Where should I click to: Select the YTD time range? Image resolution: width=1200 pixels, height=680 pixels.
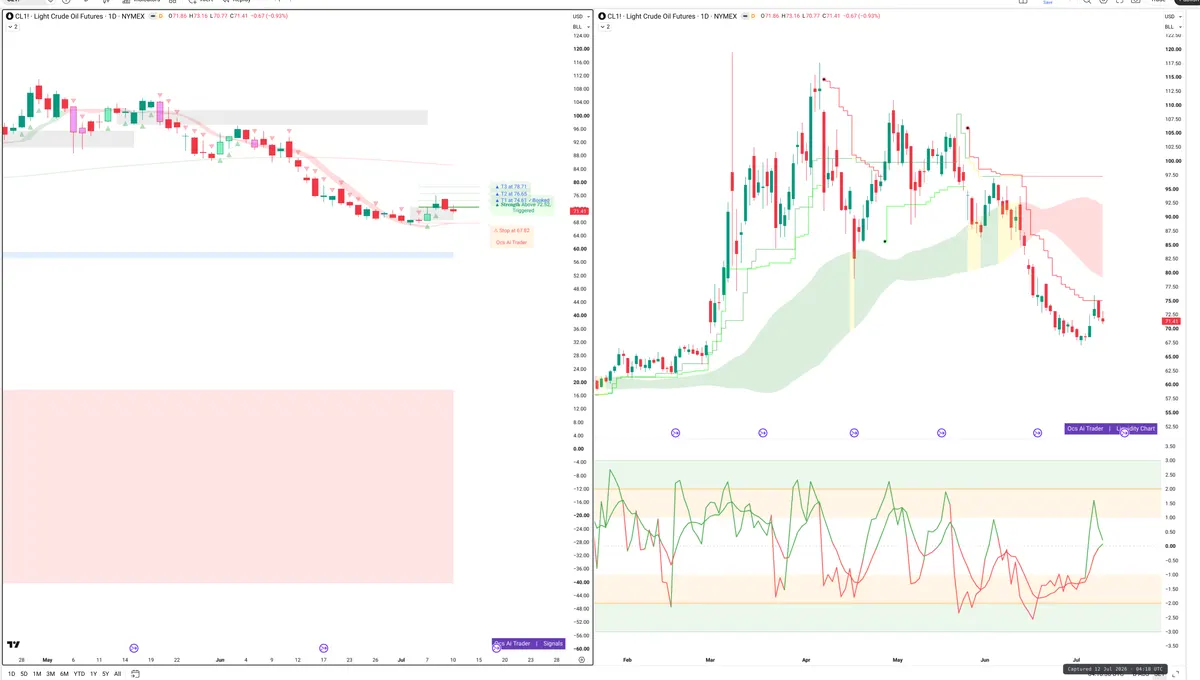coord(79,674)
